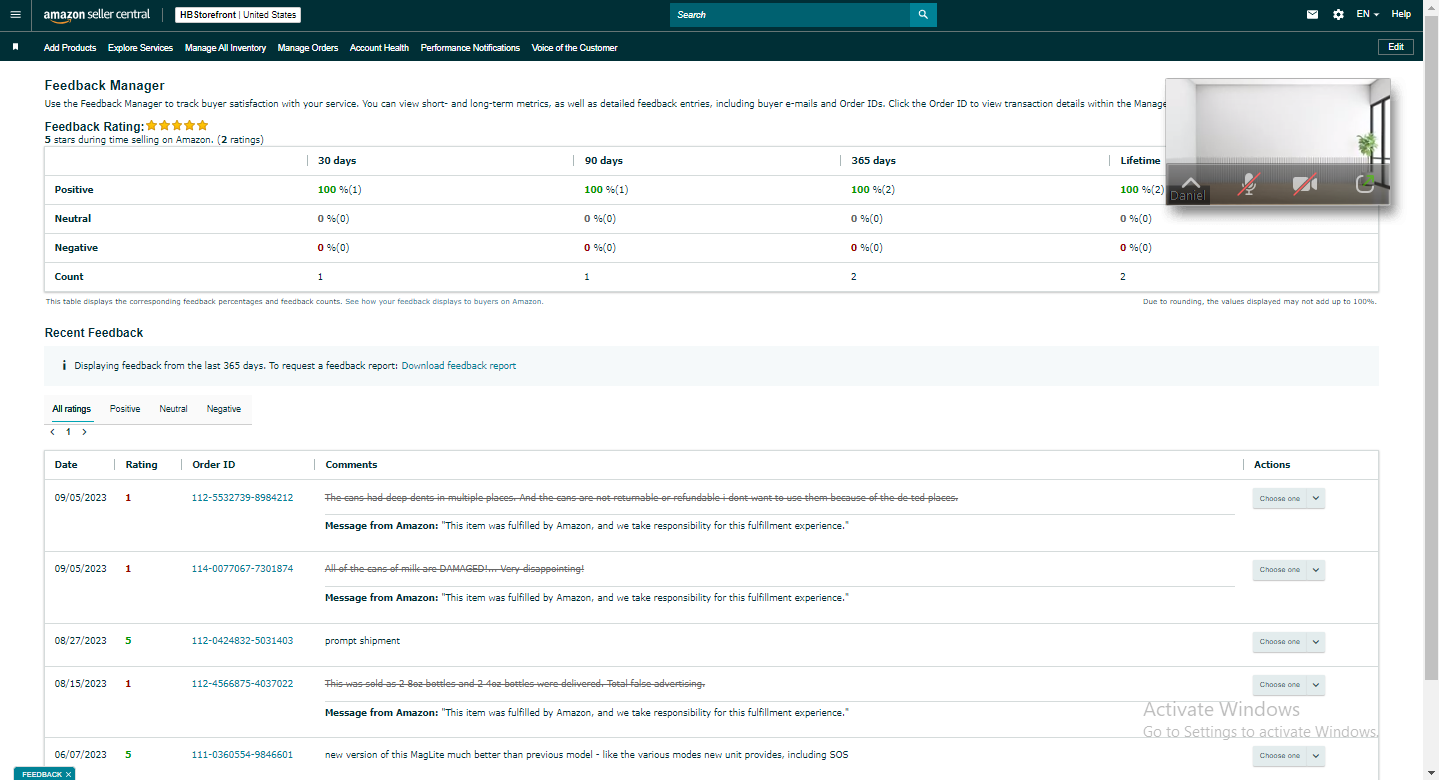Open Choose one dropdown for order 112-0424832-5031403
Image resolution: width=1439 pixels, height=780 pixels.
coord(1289,642)
